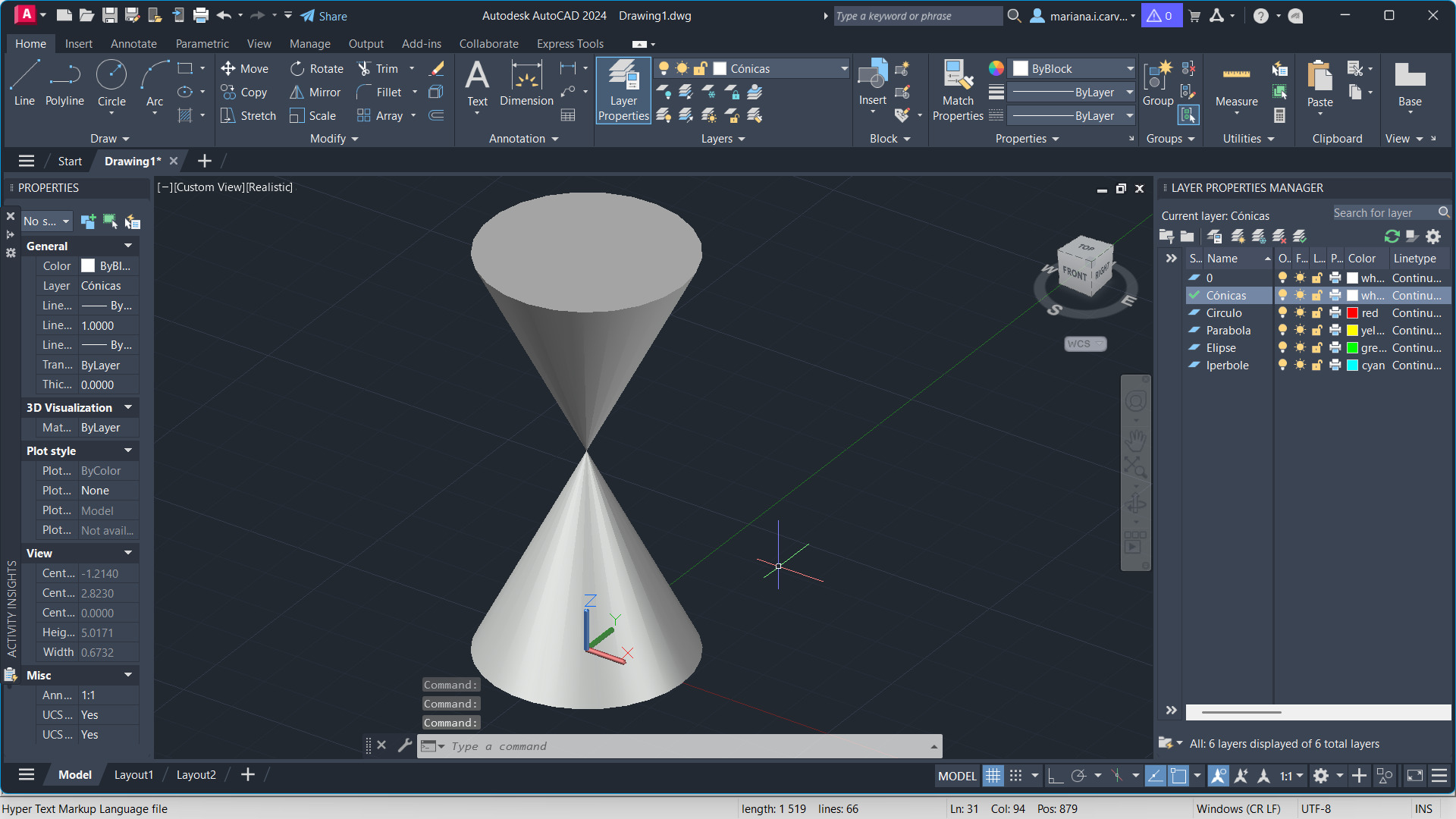
Task: Toggle lock for the Parabola layer
Action: [x=1317, y=330]
